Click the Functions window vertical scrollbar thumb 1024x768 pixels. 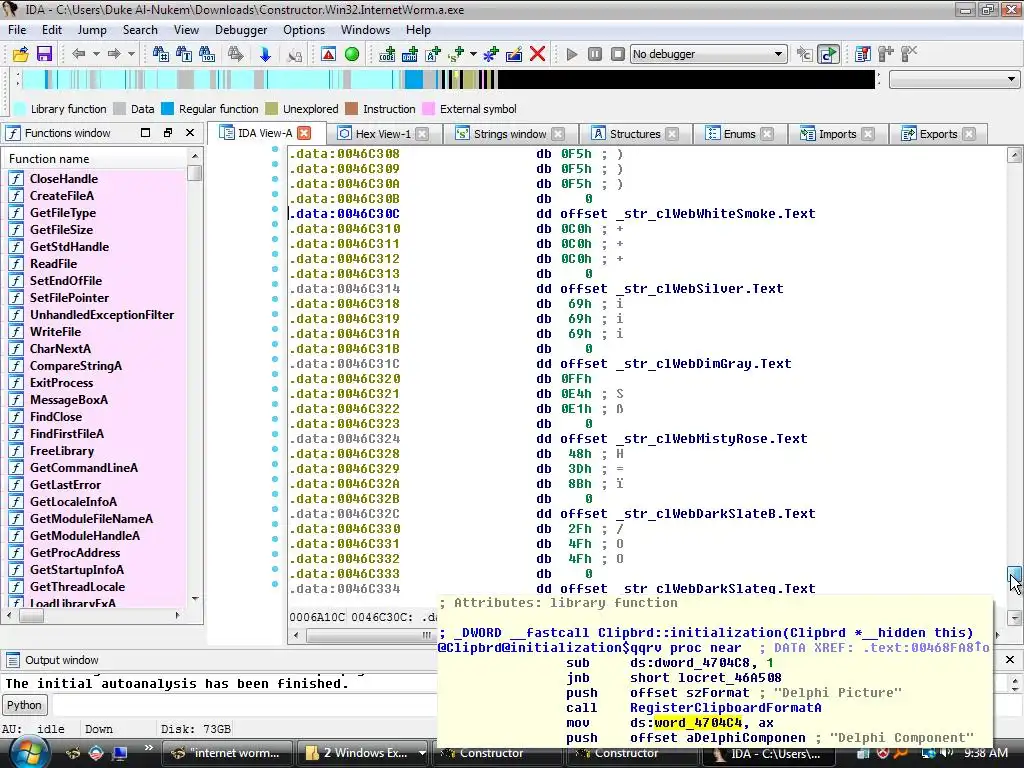pyautogui.click(x=195, y=173)
